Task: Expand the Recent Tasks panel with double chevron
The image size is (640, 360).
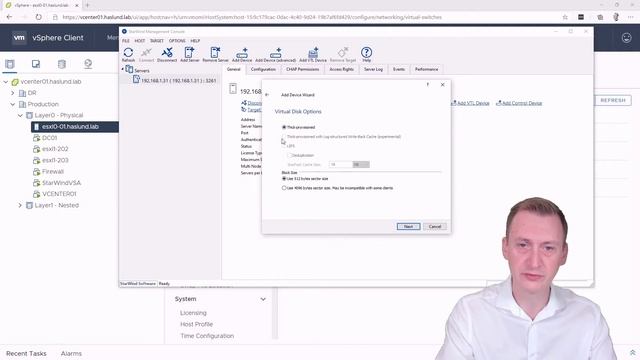Action: (633, 353)
